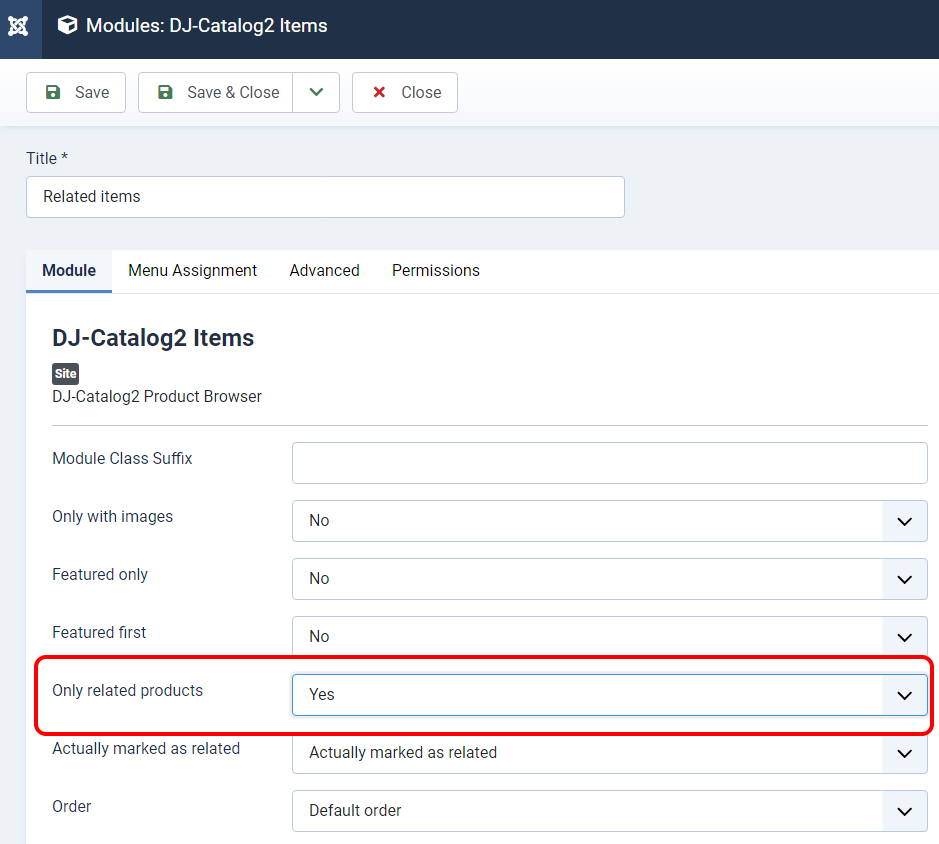Click the DJ-Catalog2 Items heading
The image size is (939, 844).
153,338
